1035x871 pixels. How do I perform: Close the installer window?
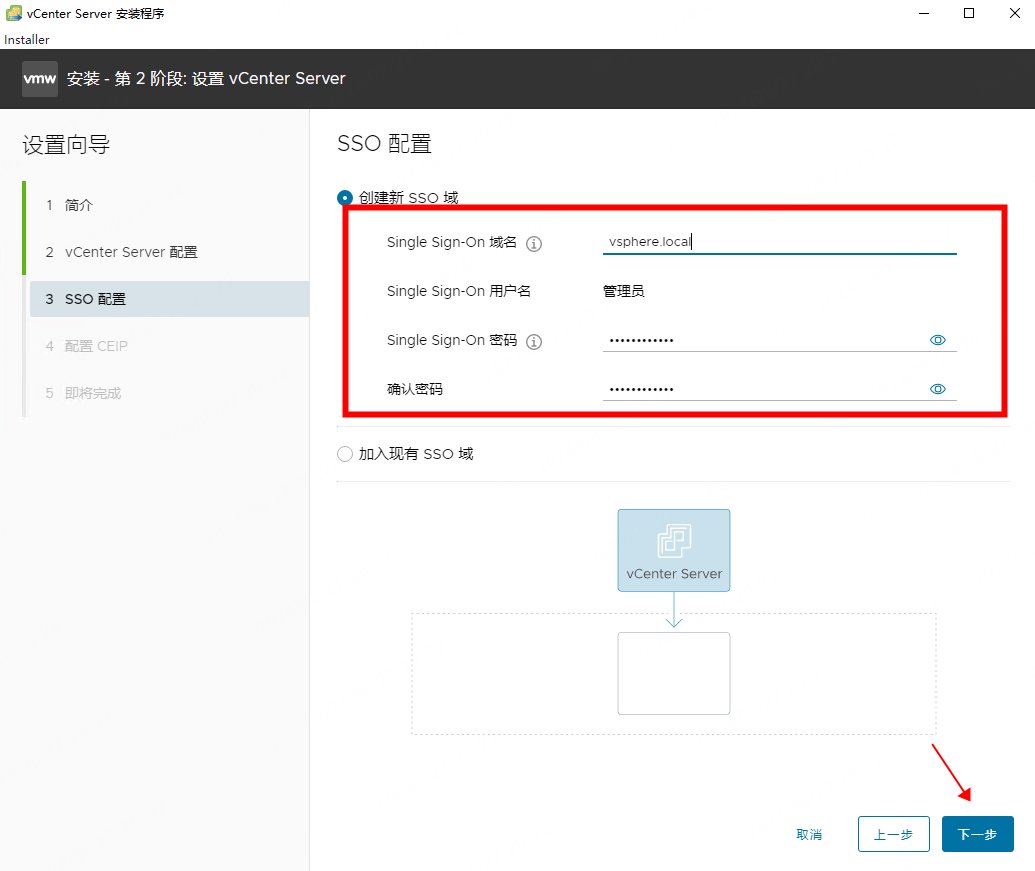[x=1015, y=13]
